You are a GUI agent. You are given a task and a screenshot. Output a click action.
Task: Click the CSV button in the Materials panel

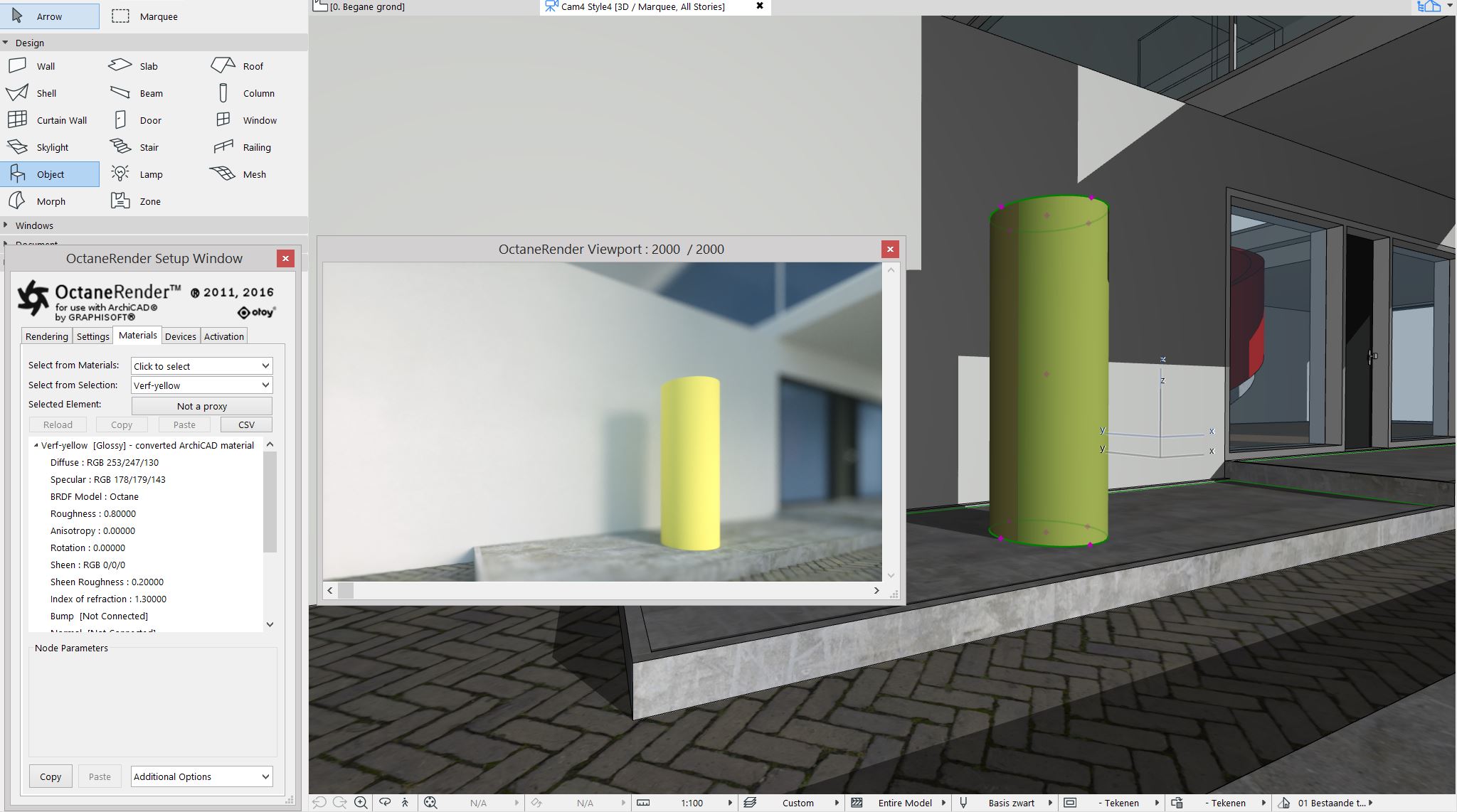point(245,424)
